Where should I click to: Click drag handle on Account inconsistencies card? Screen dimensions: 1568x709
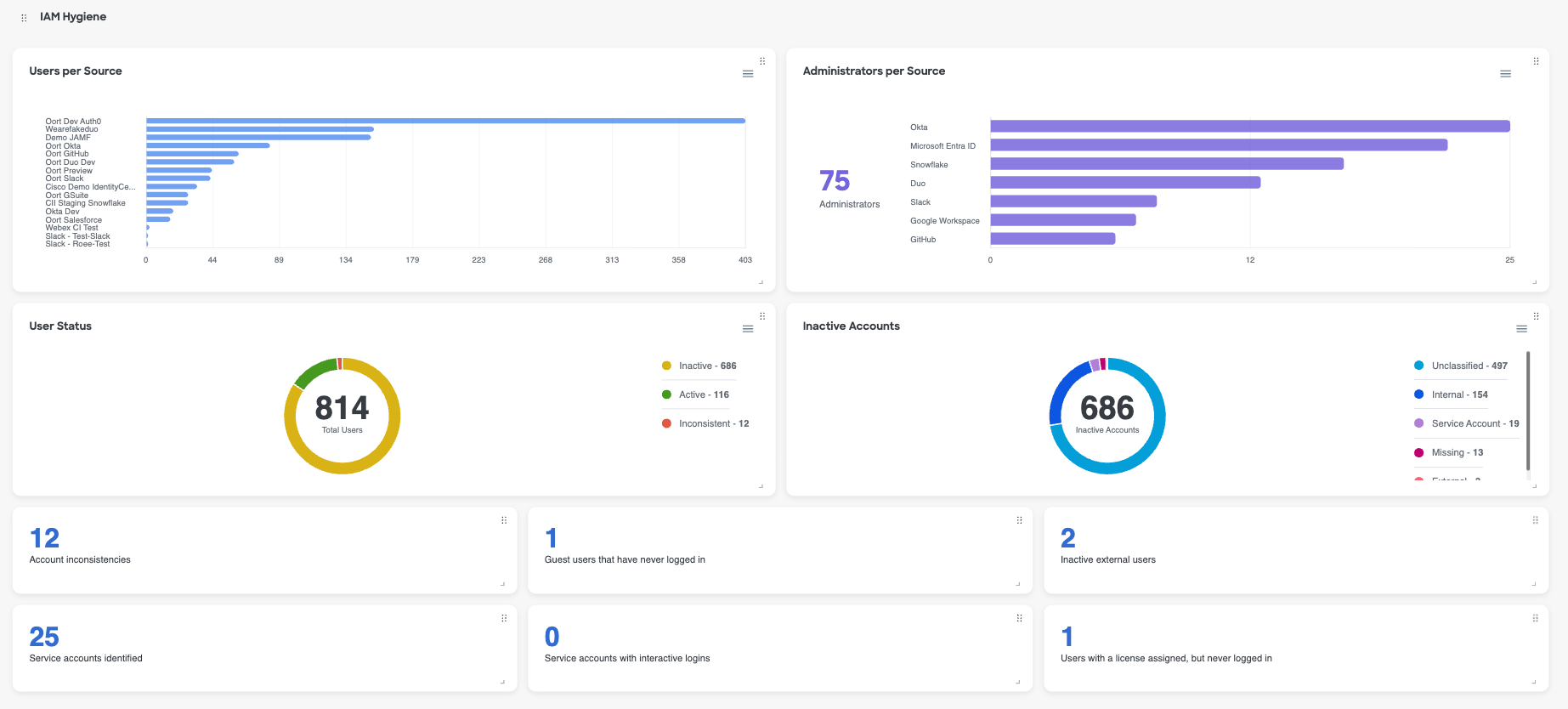[504, 520]
